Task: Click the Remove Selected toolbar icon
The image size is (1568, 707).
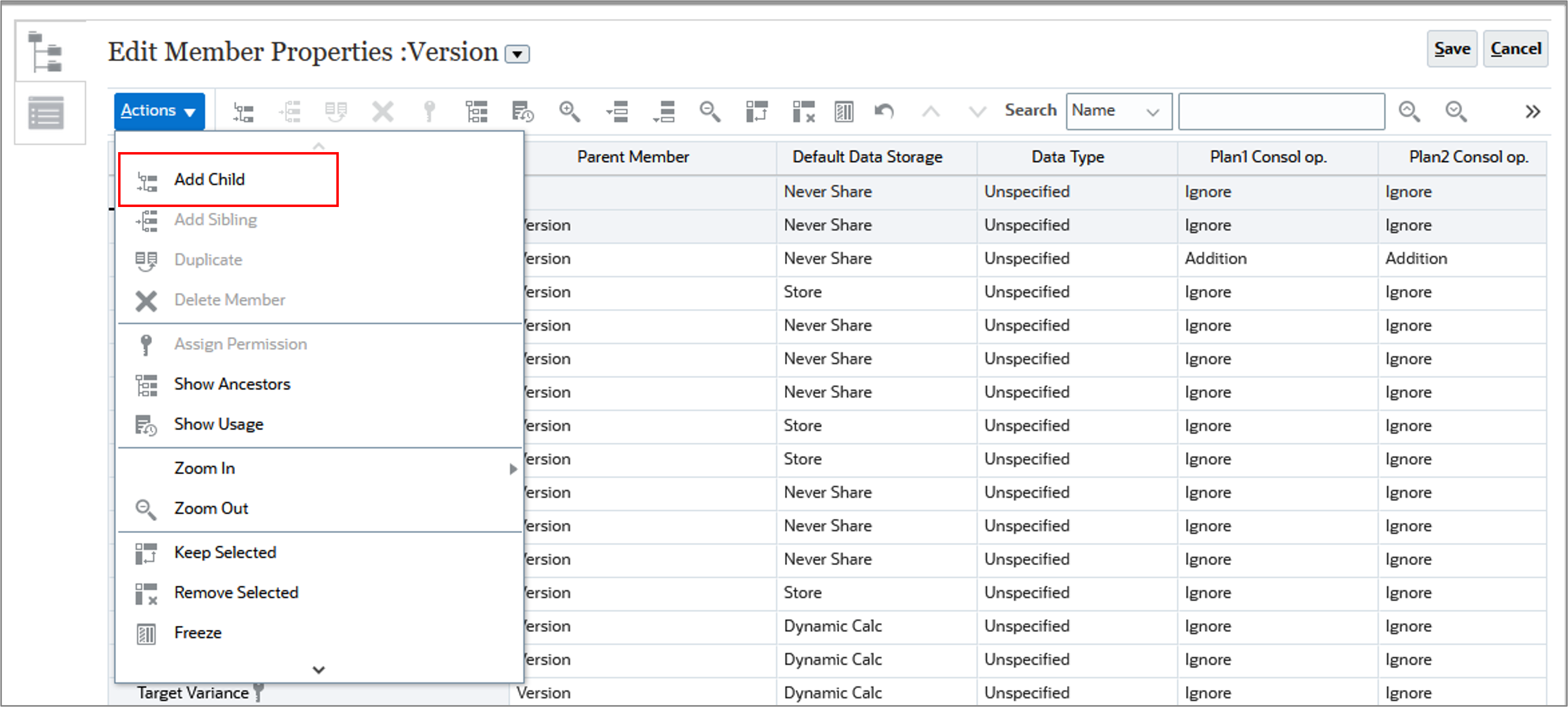Action: point(803,111)
